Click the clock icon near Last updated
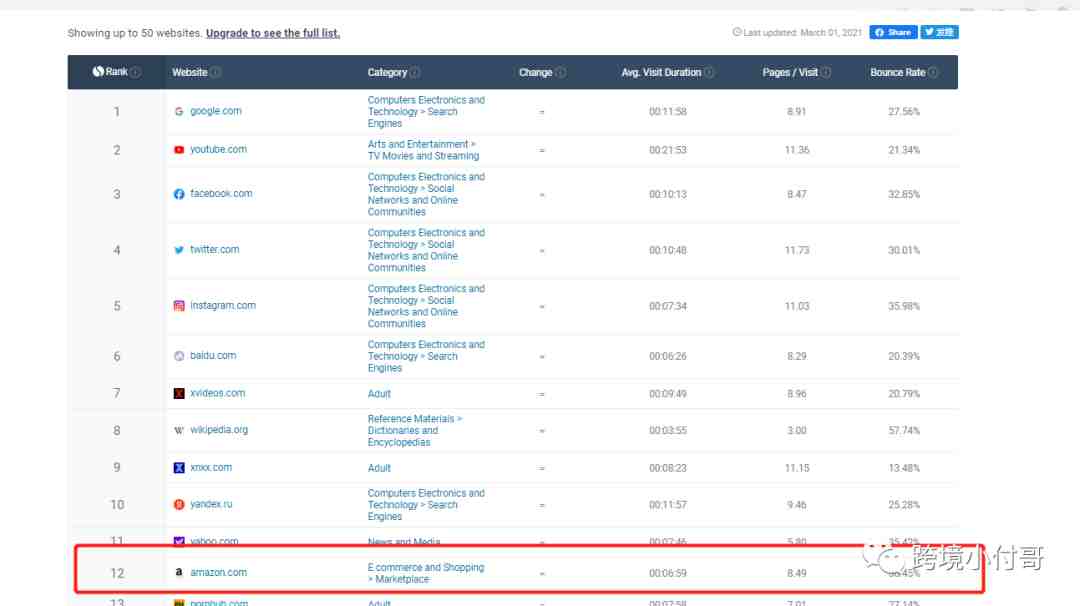The width and height of the screenshot is (1080, 606). point(737,32)
